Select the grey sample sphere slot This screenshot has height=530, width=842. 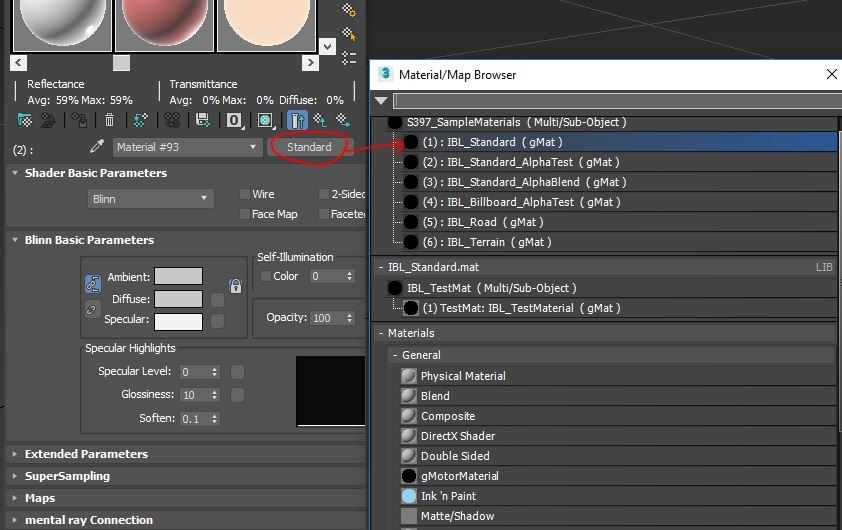[x=62, y=26]
